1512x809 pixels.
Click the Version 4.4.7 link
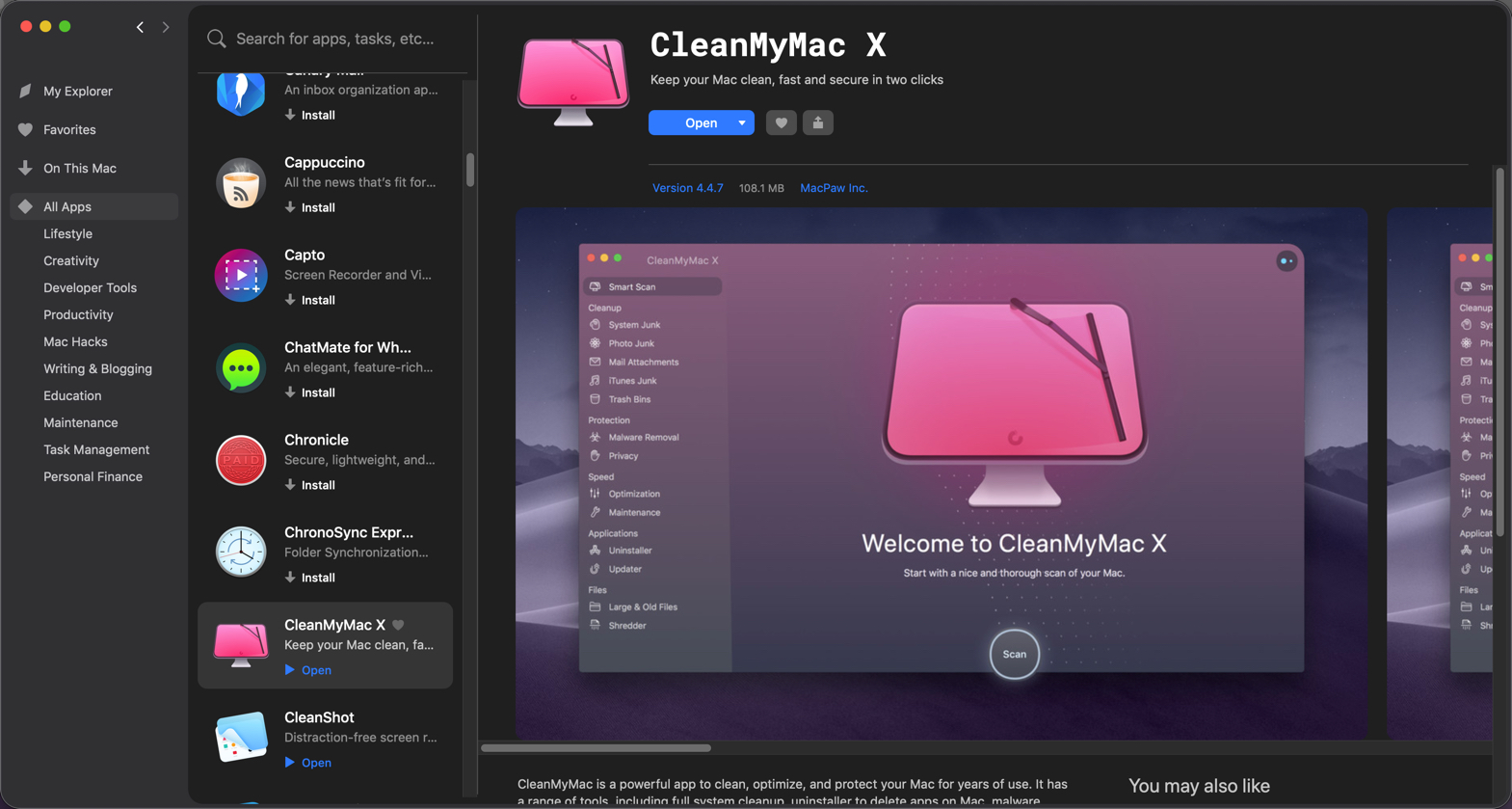(x=687, y=188)
